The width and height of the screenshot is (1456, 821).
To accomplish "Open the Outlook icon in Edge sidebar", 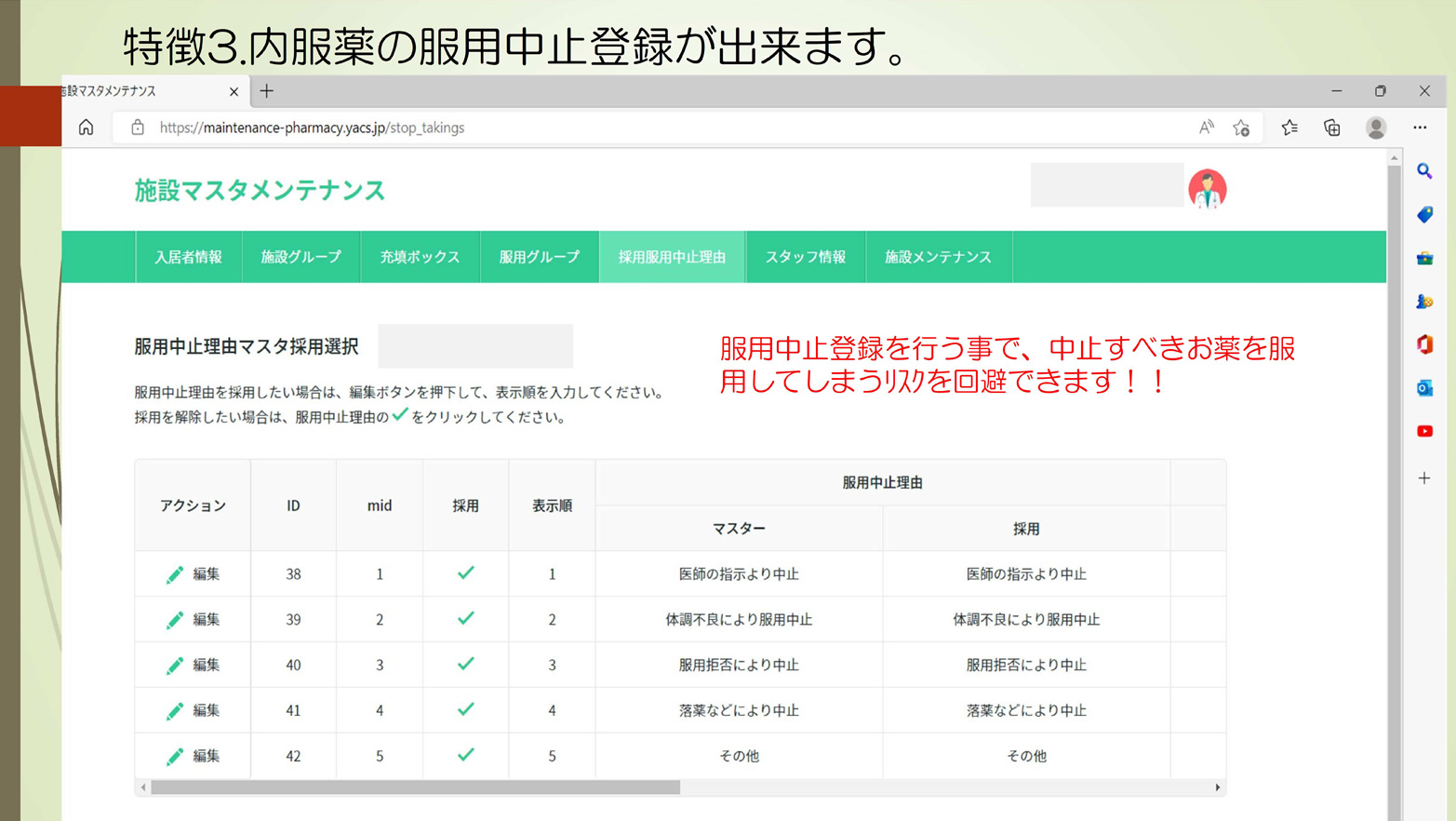I will click(x=1424, y=388).
